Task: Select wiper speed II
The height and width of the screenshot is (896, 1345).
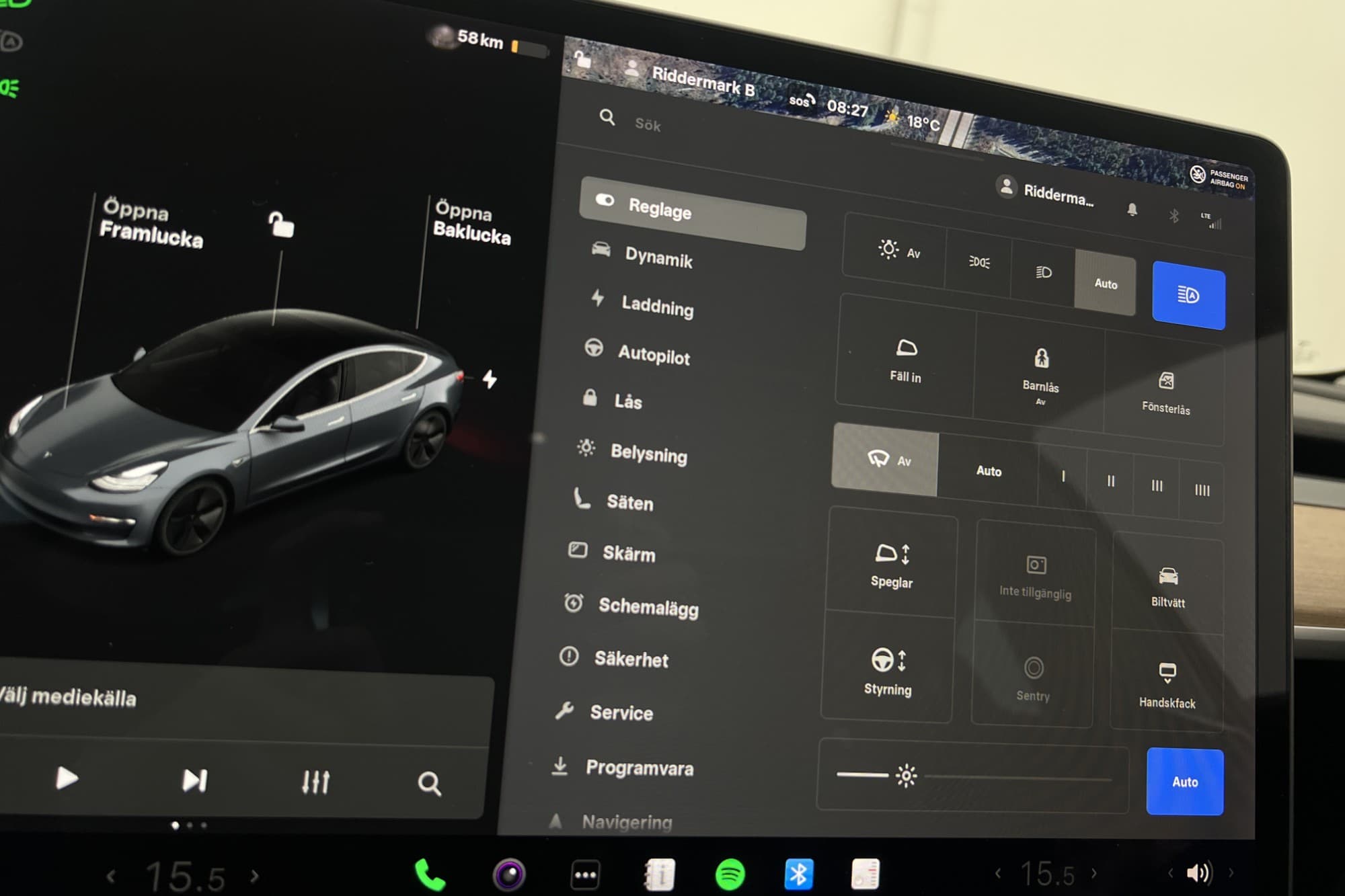Action: coord(1111,481)
